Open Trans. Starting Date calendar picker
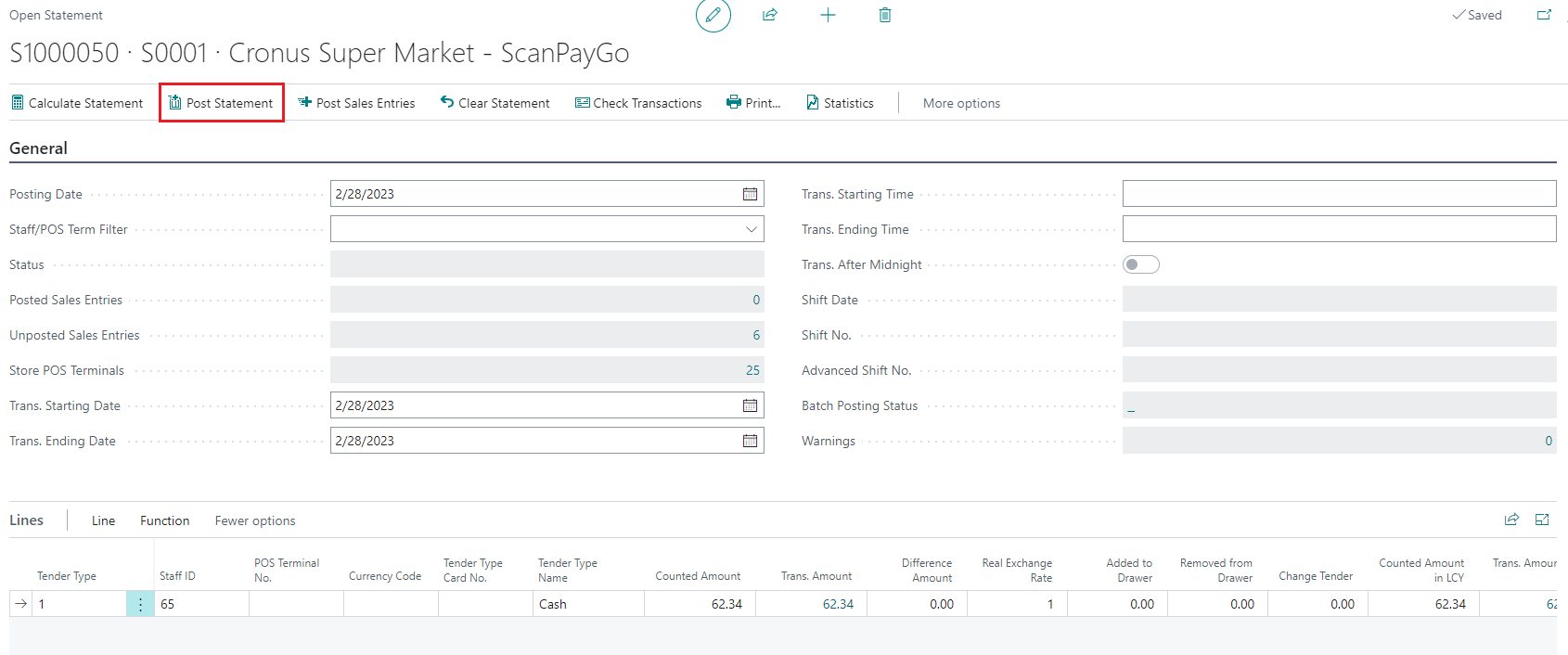The height and width of the screenshot is (655, 1568). 750,405
